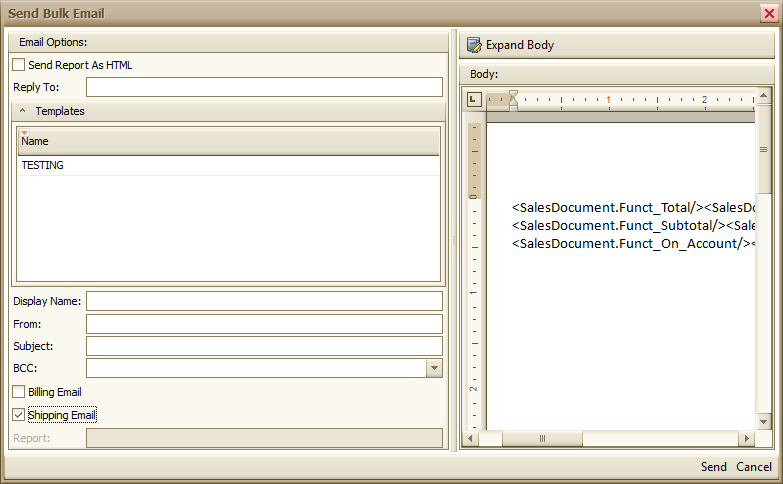The image size is (783, 484).
Task: Click the Expand Body notepad icon
Action: pyautogui.click(x=475, y=45)
